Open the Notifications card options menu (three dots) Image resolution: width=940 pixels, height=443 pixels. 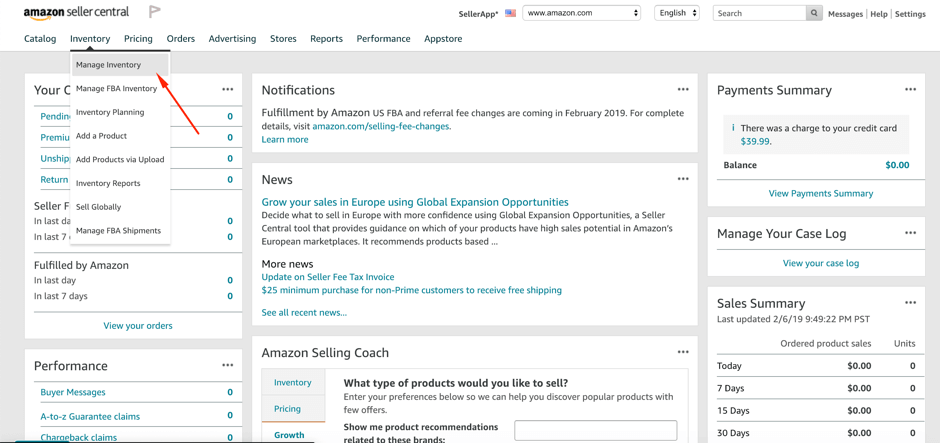pos(683,89)
